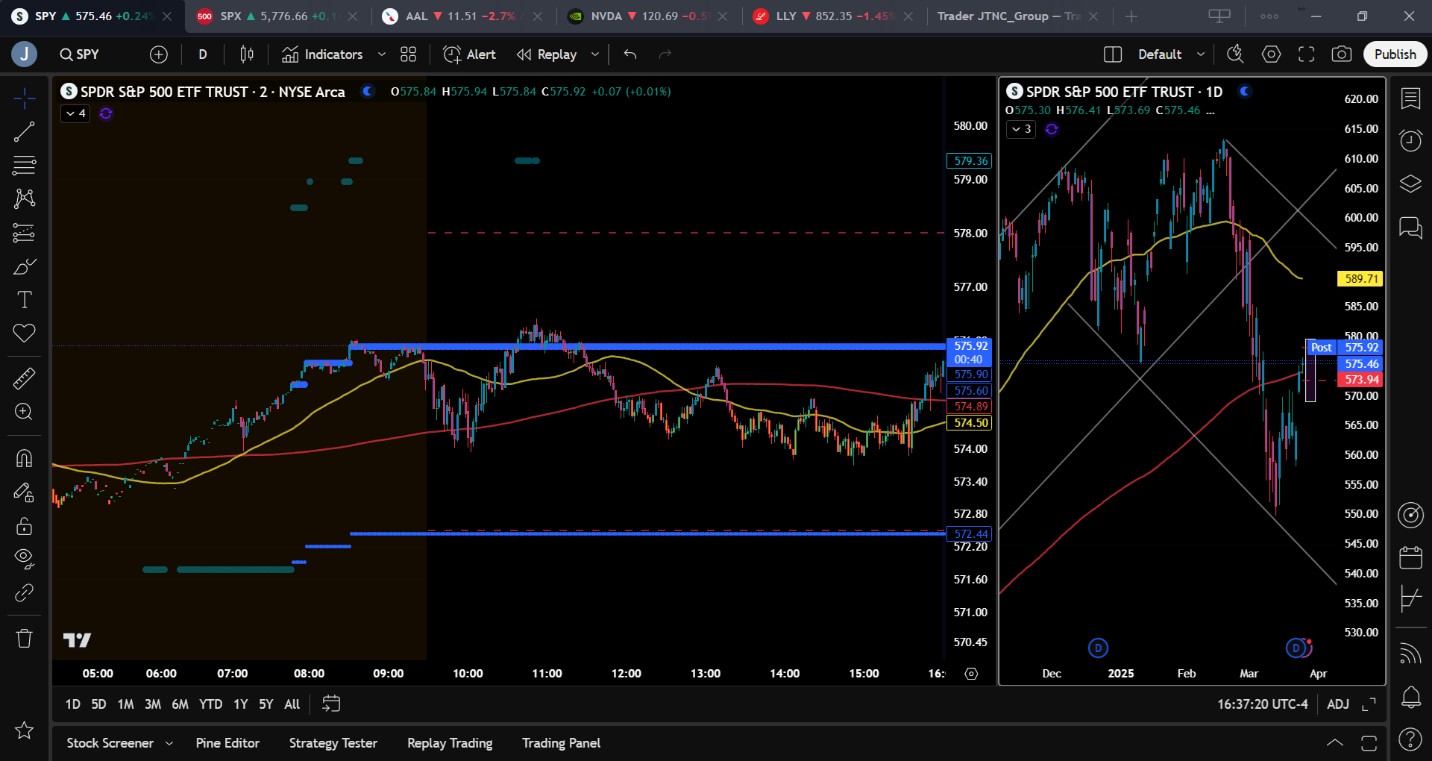Toggle hide all drawings eye icon
Image resolution: width=1432 pixels, height=761 pixels.
click(24, 559)
